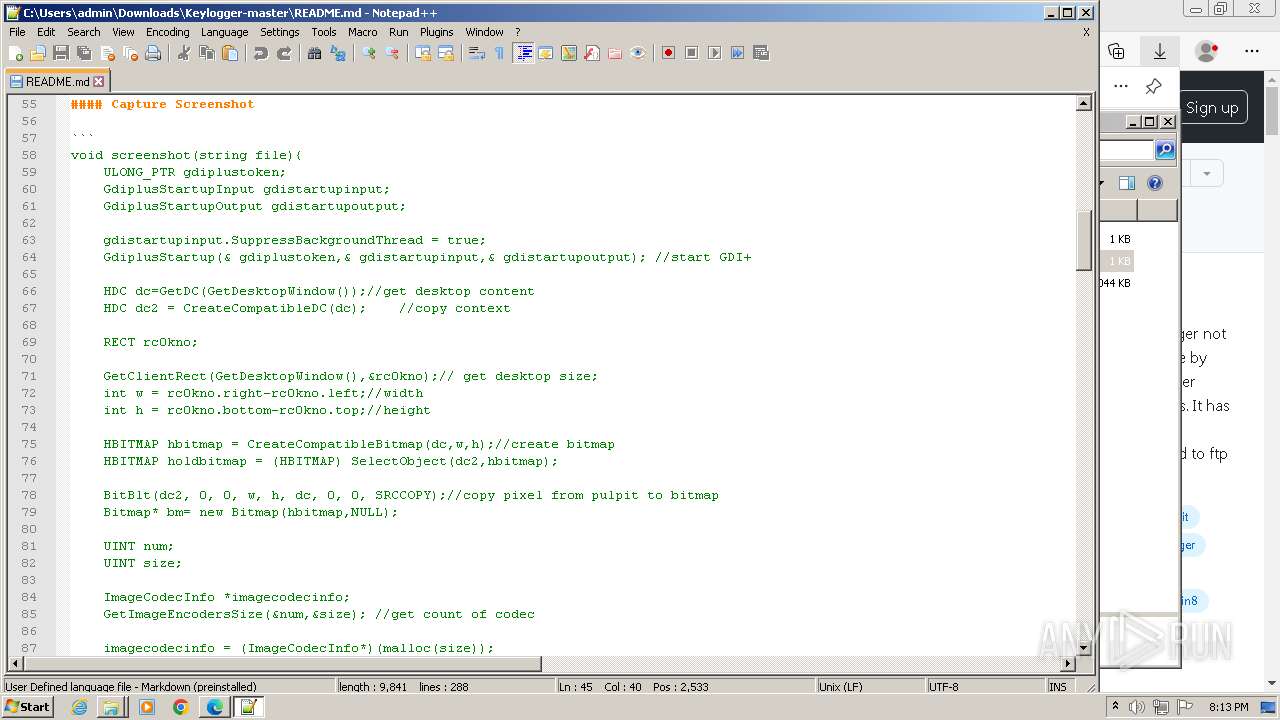This screenshot has width=1280, height=720.
Task: Open Explorer window help question icon
Action: 1155,183
